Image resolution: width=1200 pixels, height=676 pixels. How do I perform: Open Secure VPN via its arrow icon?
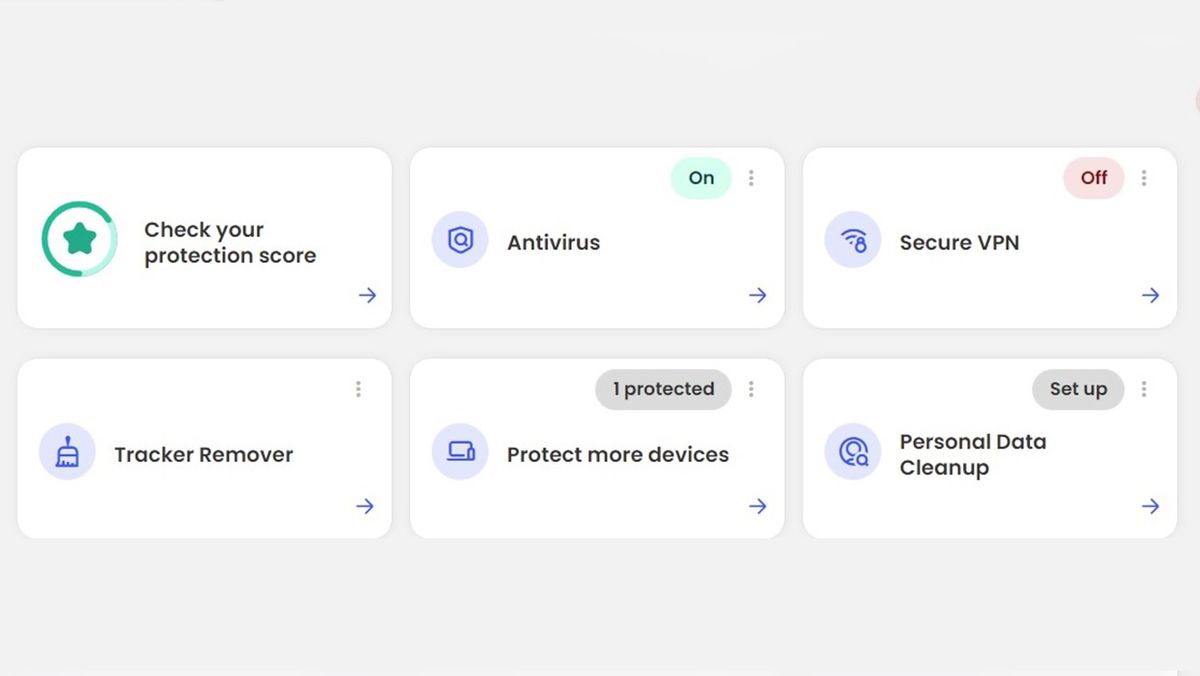click(1150, 295)
